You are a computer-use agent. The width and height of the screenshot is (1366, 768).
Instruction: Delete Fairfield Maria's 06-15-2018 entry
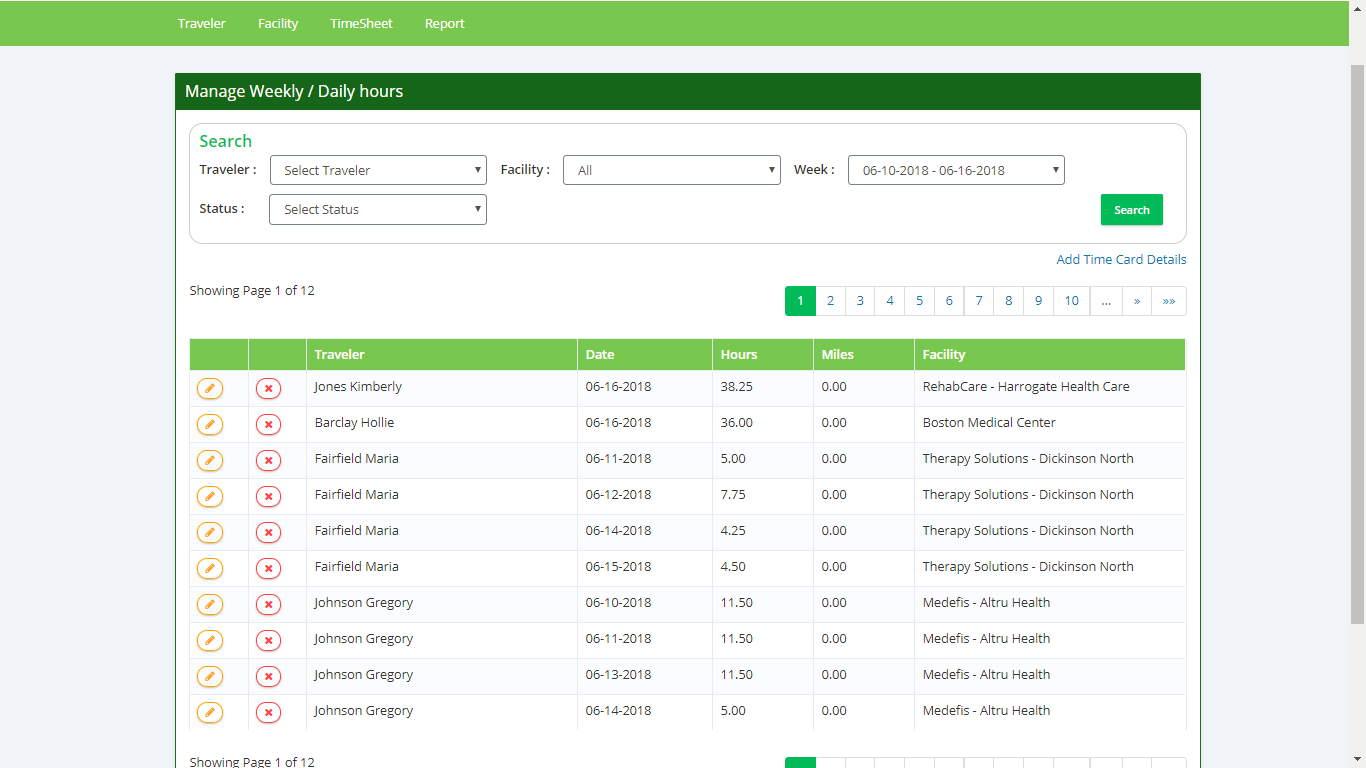(x=268, y=568)
